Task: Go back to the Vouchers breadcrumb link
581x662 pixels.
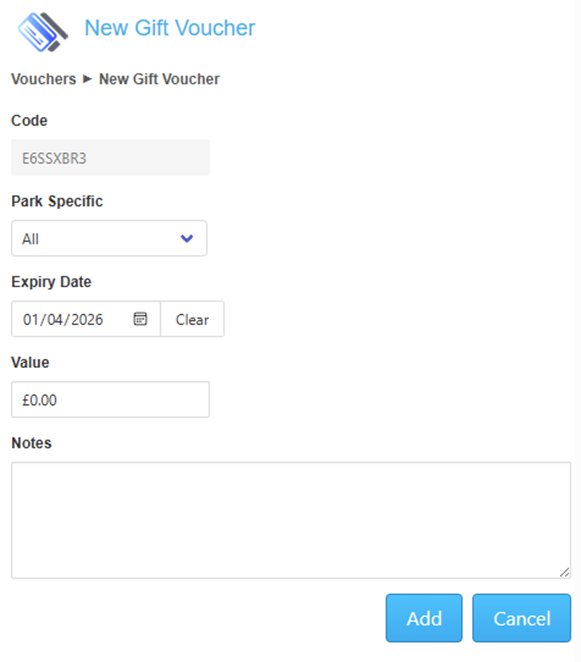Action: [43, 79]
